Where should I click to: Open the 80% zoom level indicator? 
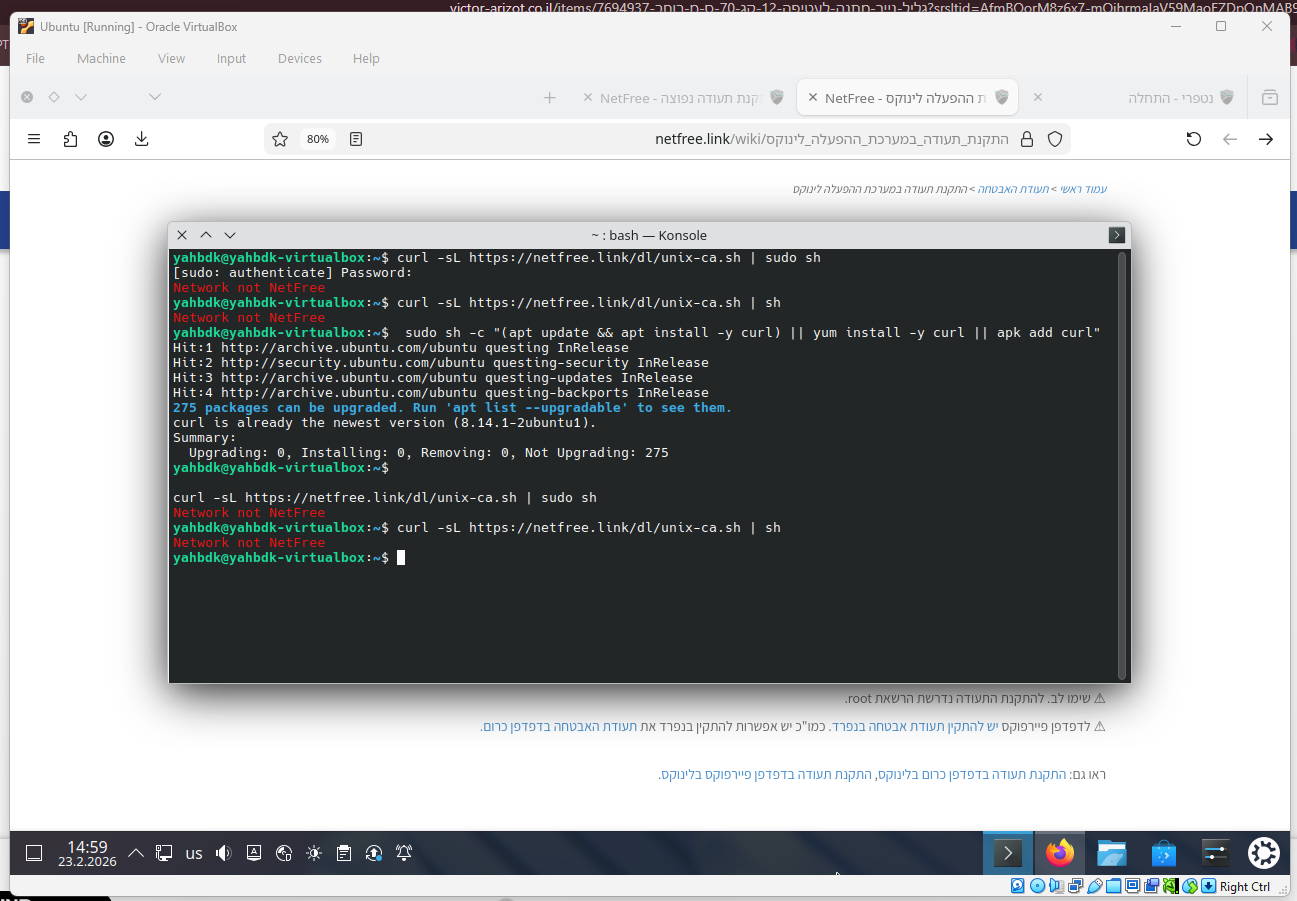point(318,139)
